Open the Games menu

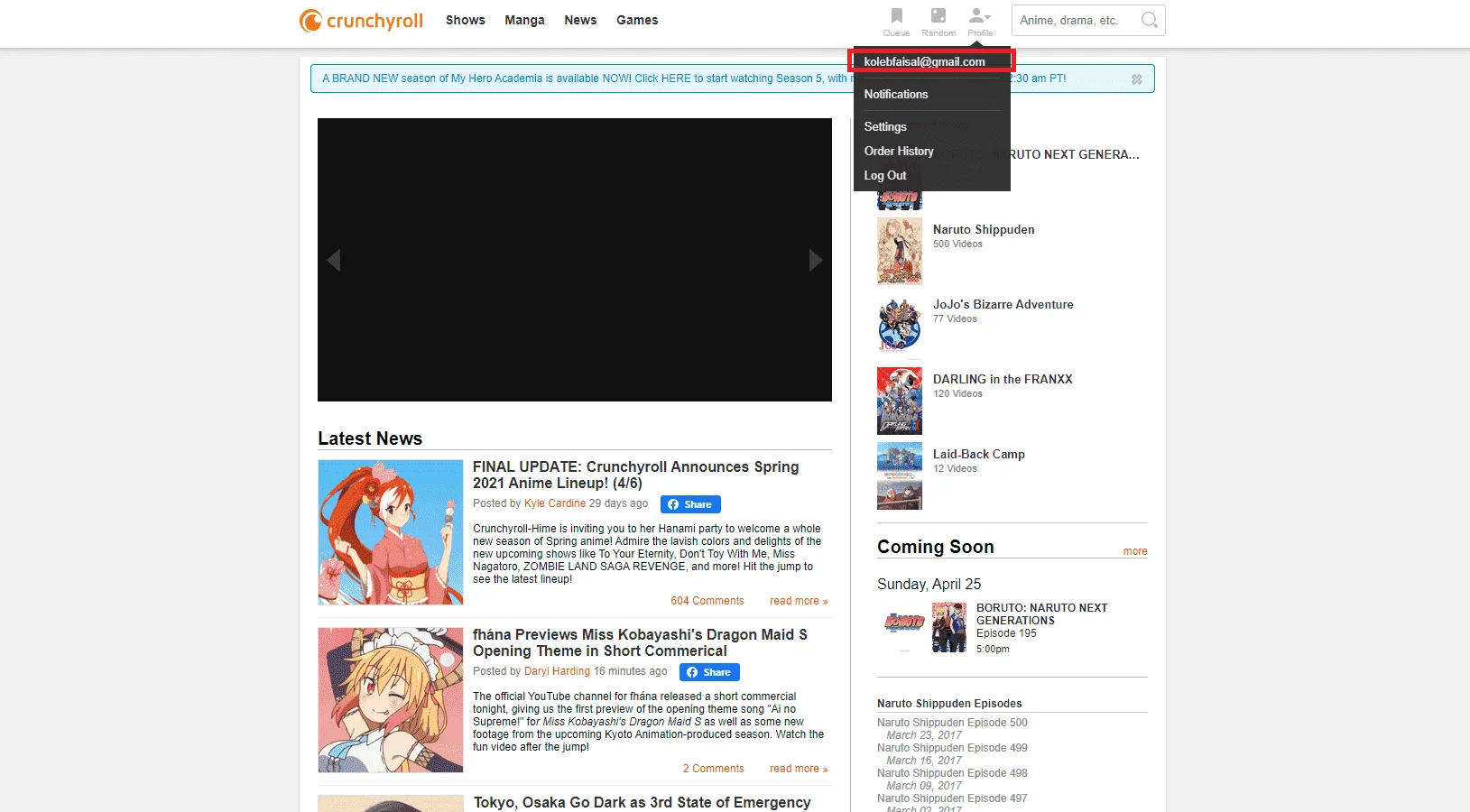637,20
